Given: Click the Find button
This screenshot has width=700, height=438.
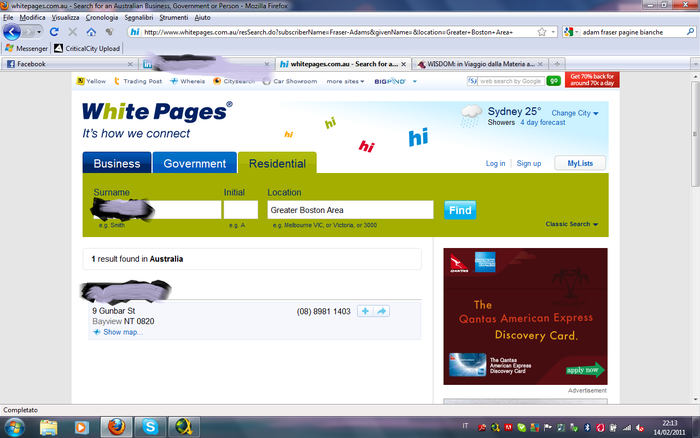Looking at the screenshot, I should (460, 210).
